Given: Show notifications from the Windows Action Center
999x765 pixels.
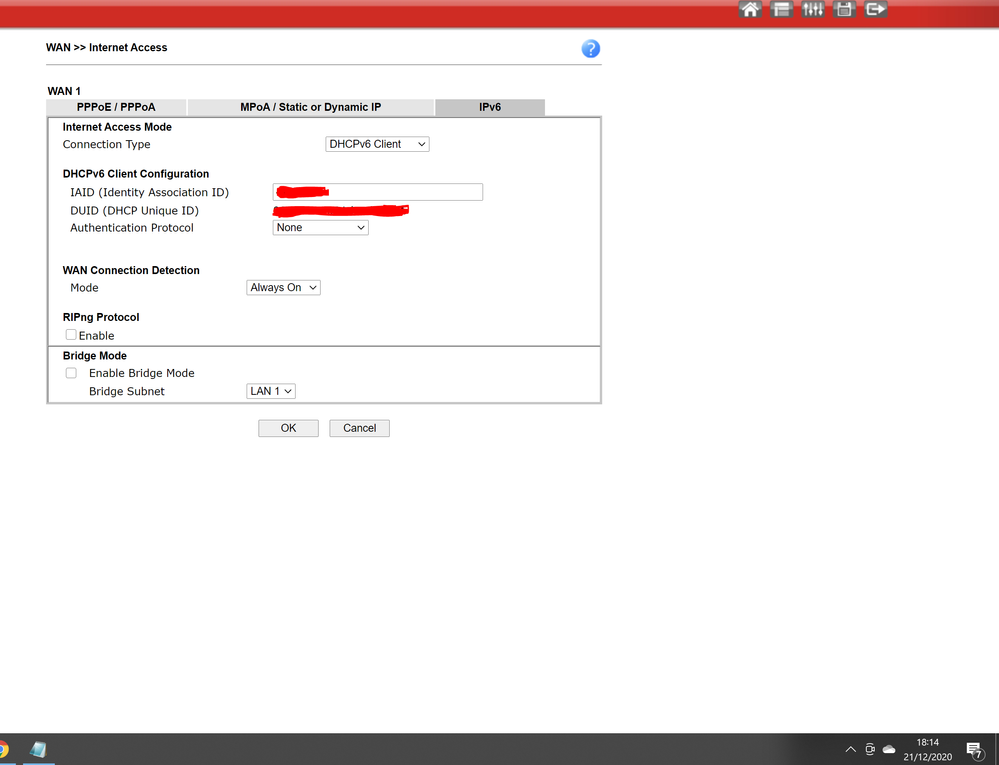Looking at the screenshot, I should [975, 749].
